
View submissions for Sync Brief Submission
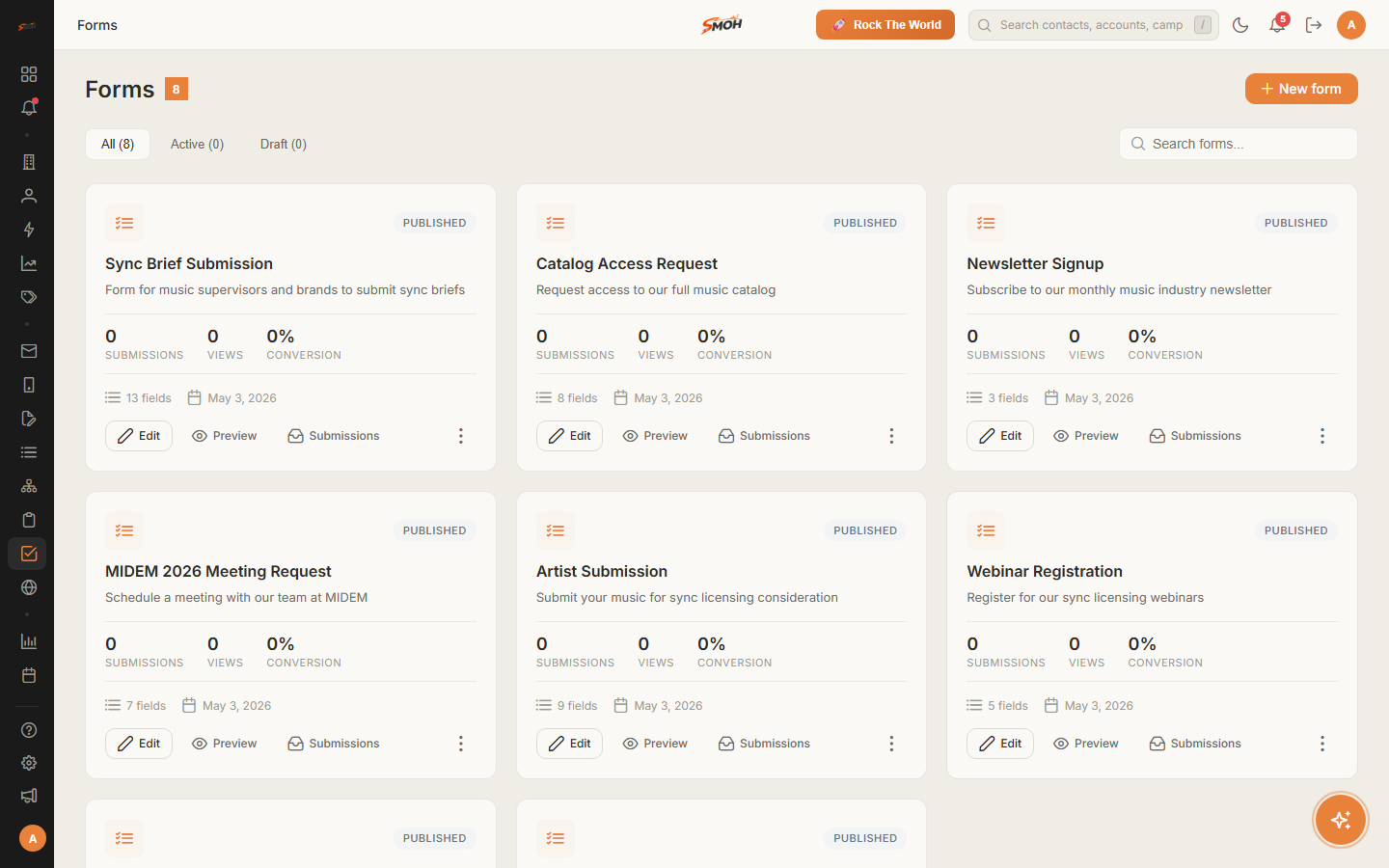(334, 436)
